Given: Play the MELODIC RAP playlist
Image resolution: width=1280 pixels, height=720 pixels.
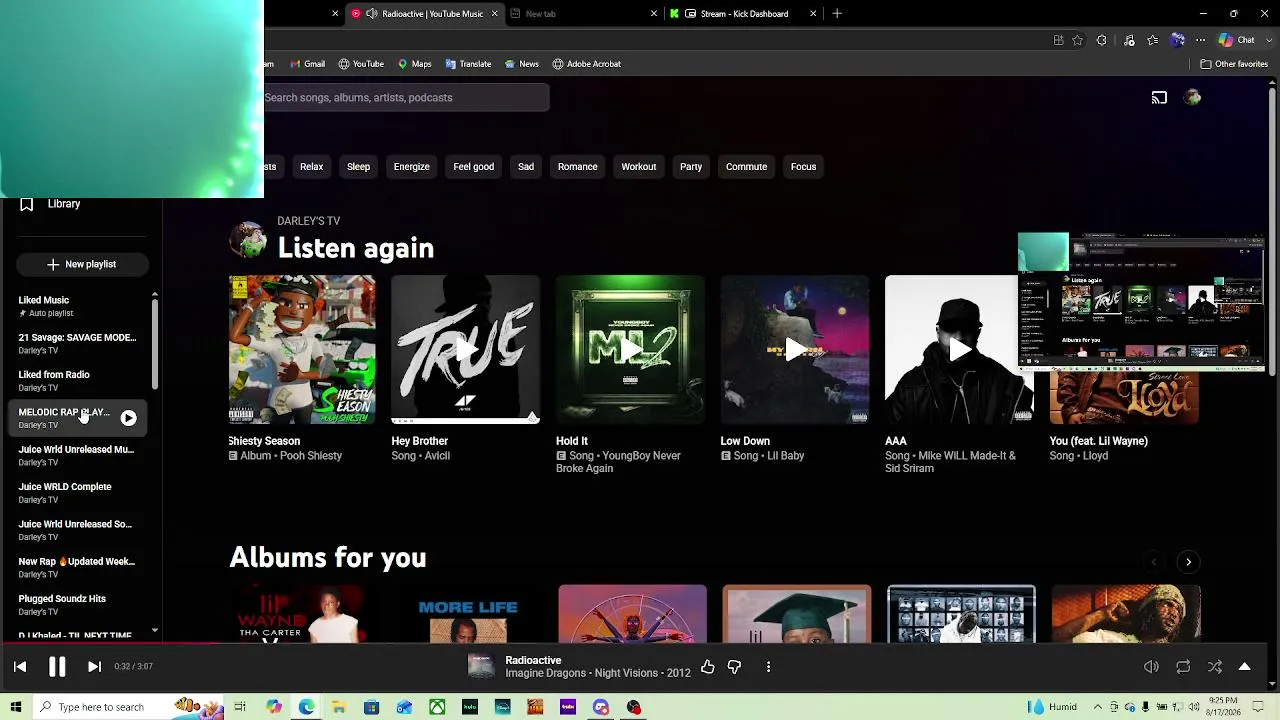Looking at the screenshot, I should pos(129,418).
